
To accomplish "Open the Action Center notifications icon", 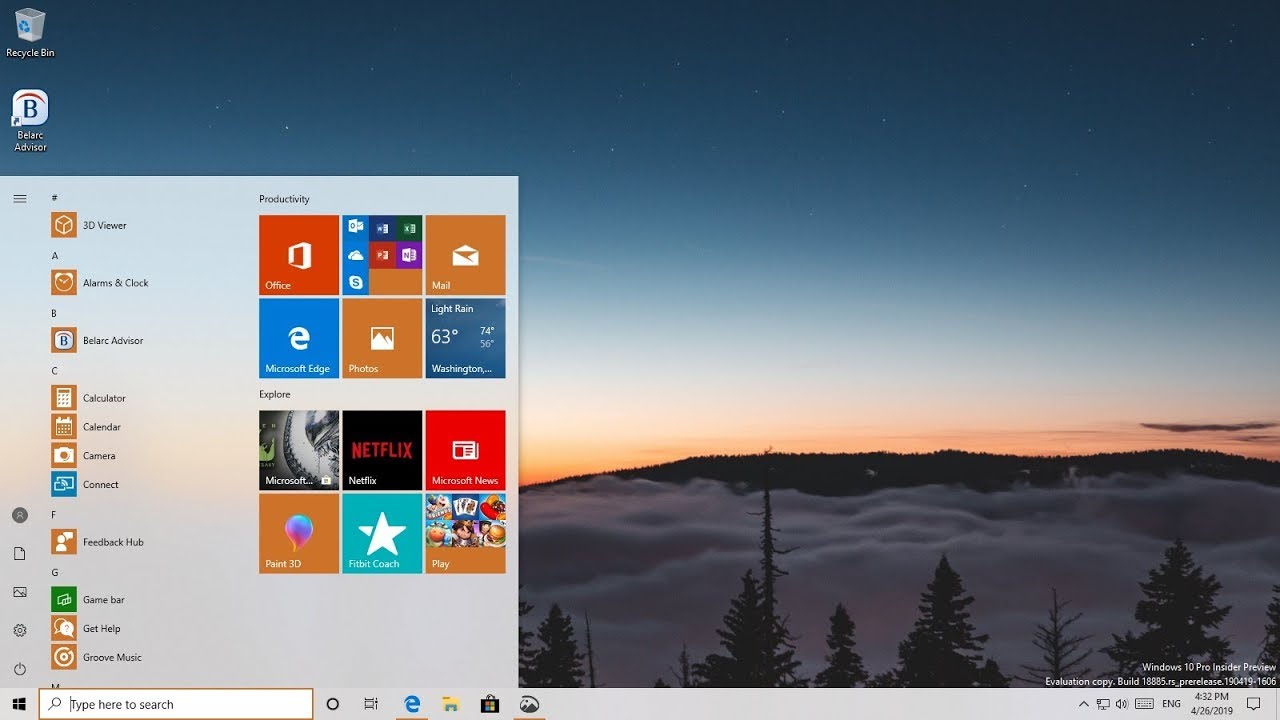I will click(x=1253, y=704).
